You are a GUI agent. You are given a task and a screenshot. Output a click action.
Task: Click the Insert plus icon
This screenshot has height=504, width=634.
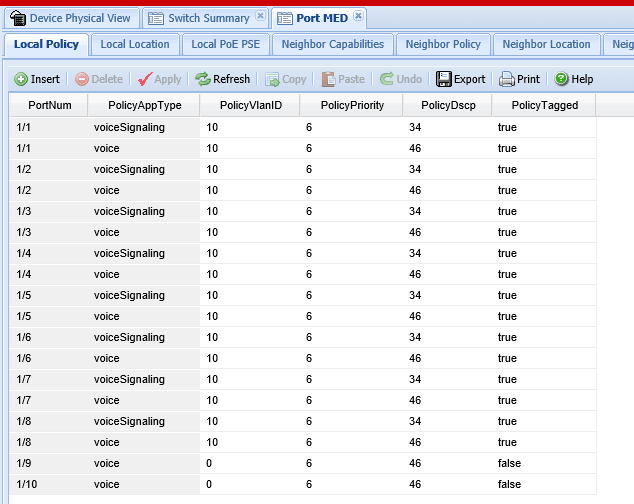pos(21,79)
